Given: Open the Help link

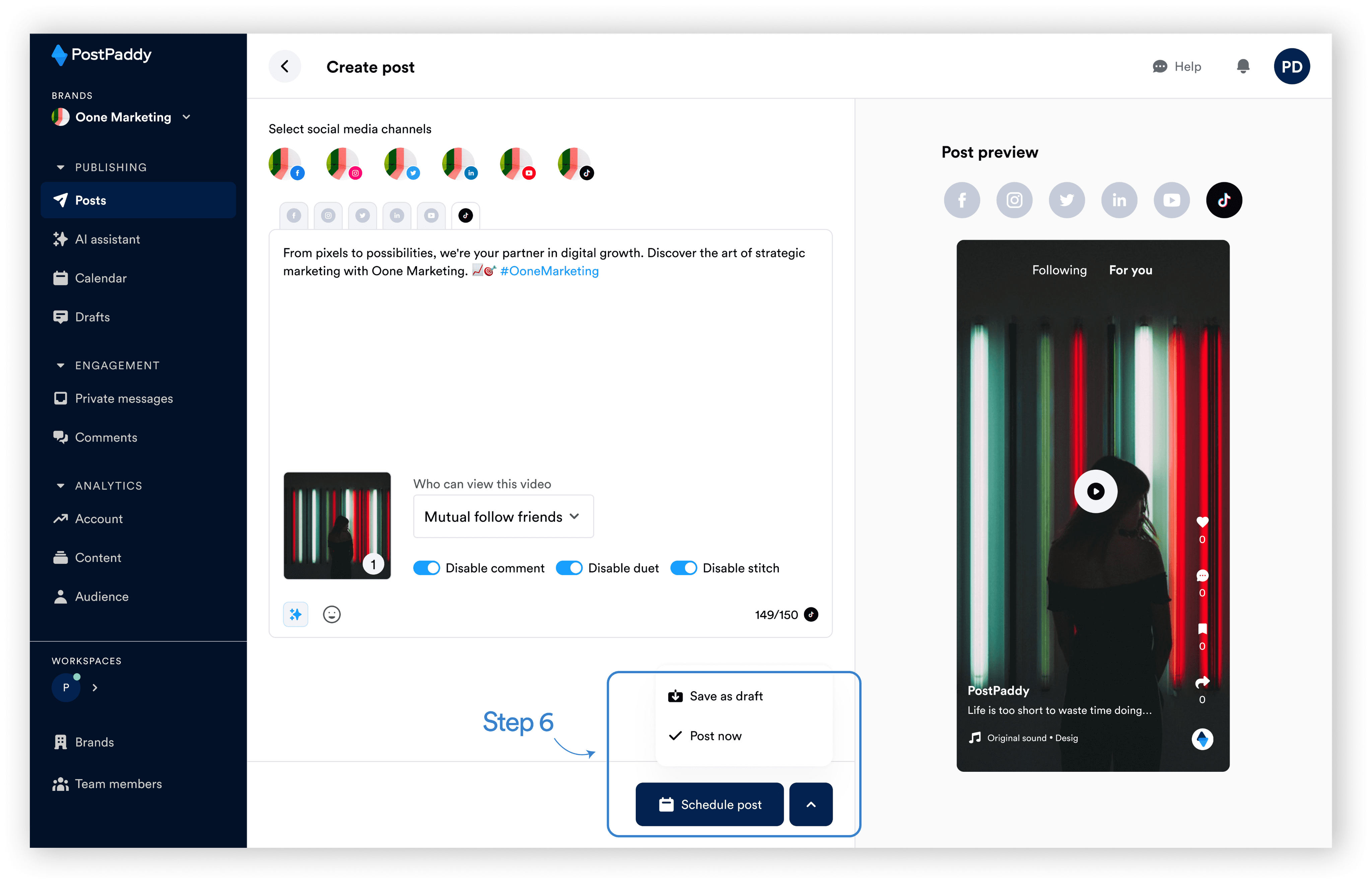Looking at the screenshot, I should click(1176, 67).
